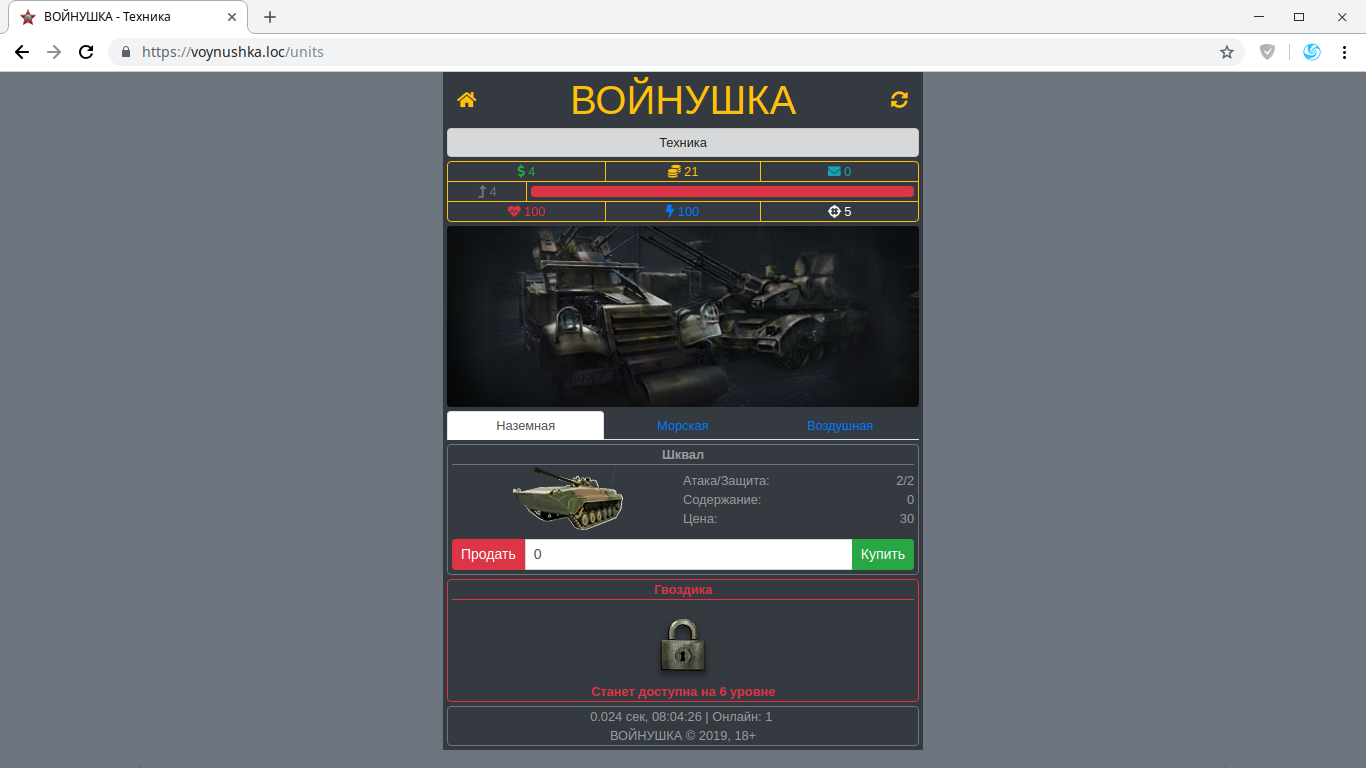Click the blue lightning energy stat

(683, 212)
